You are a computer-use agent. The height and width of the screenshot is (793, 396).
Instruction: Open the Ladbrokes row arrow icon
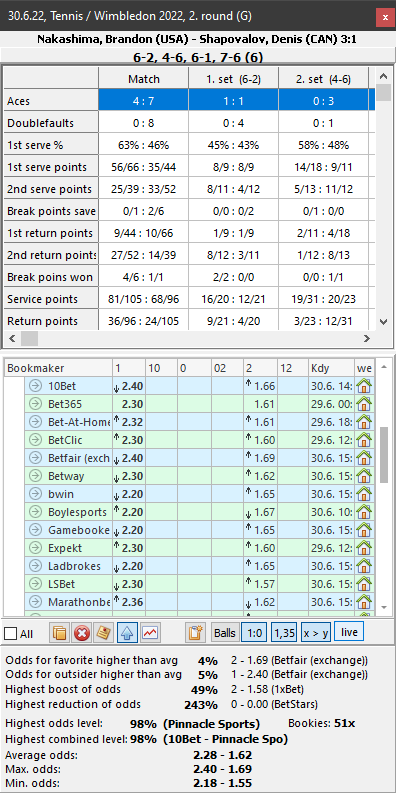click(35, 566)
